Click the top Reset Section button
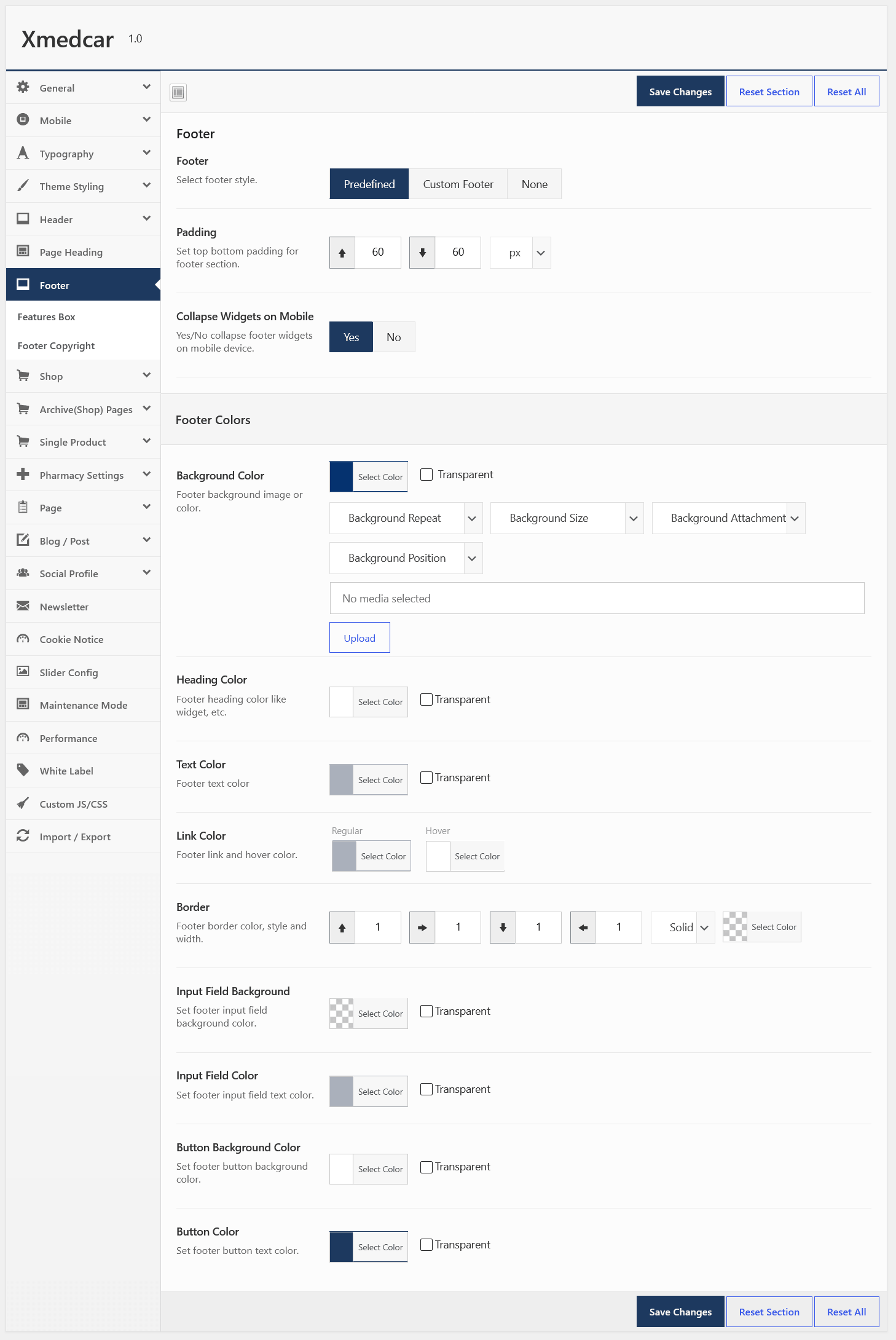896x1340 pixels. [x=769, y=91]
